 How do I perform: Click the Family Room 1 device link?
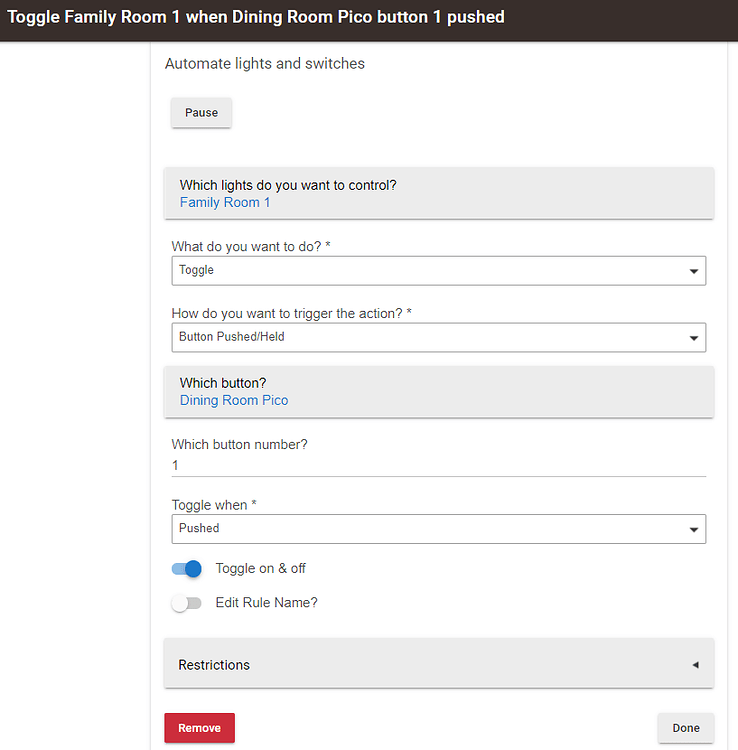(x=225, y=202)
